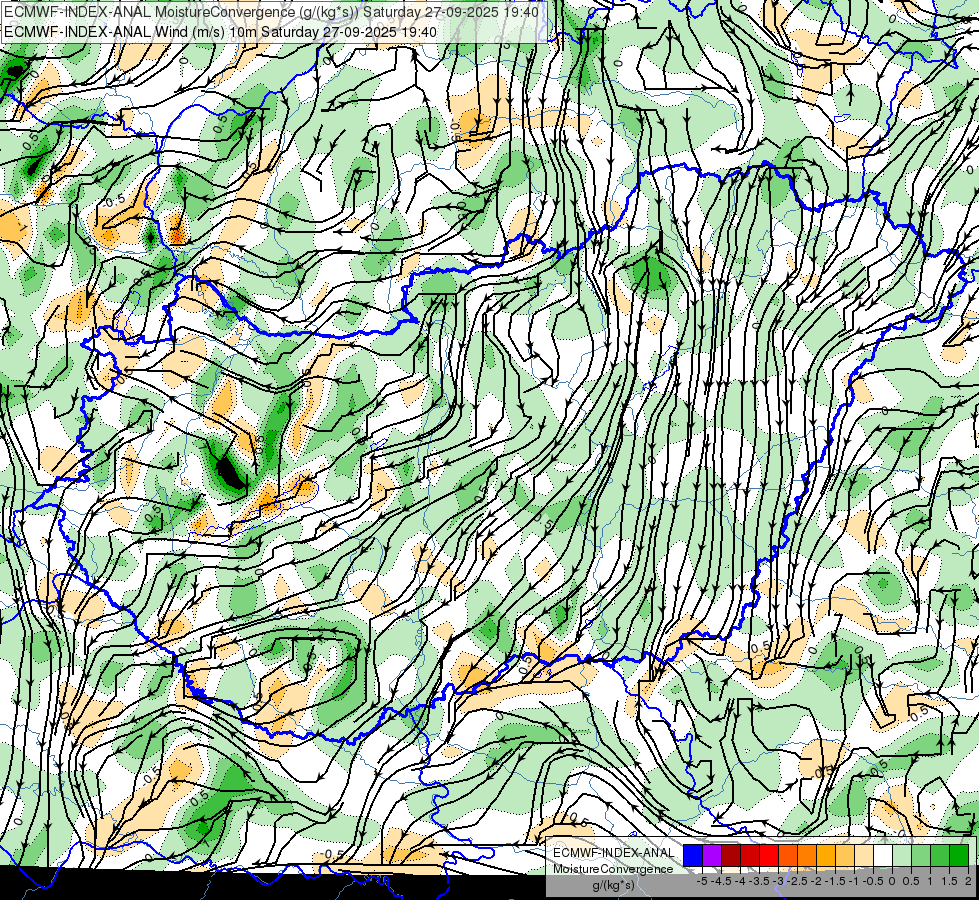This screenshot has height=900, width=979.
Task: Click the purple legend swatch
Action: [712, 855]
